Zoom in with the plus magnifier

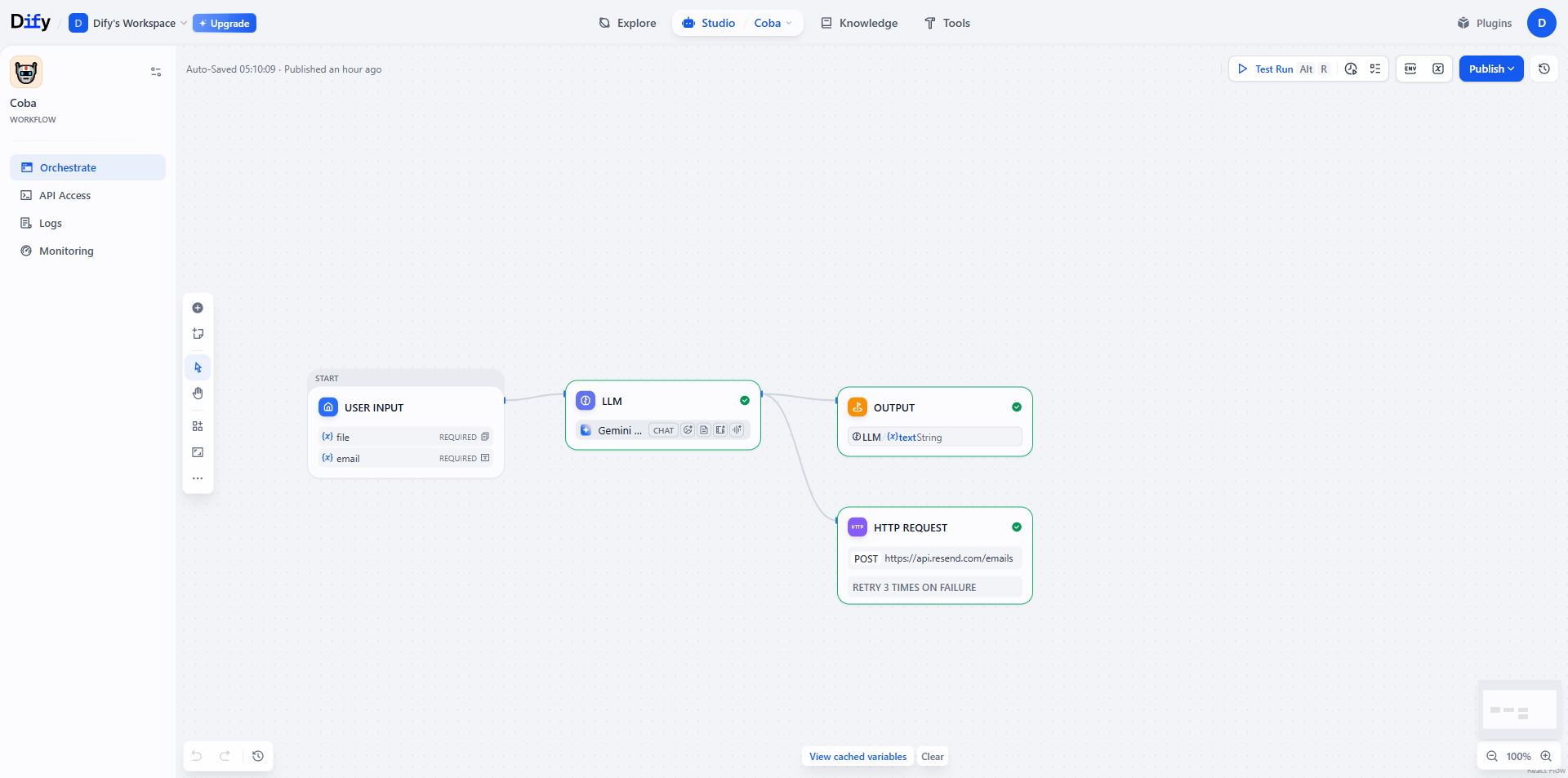(1546, 756)
